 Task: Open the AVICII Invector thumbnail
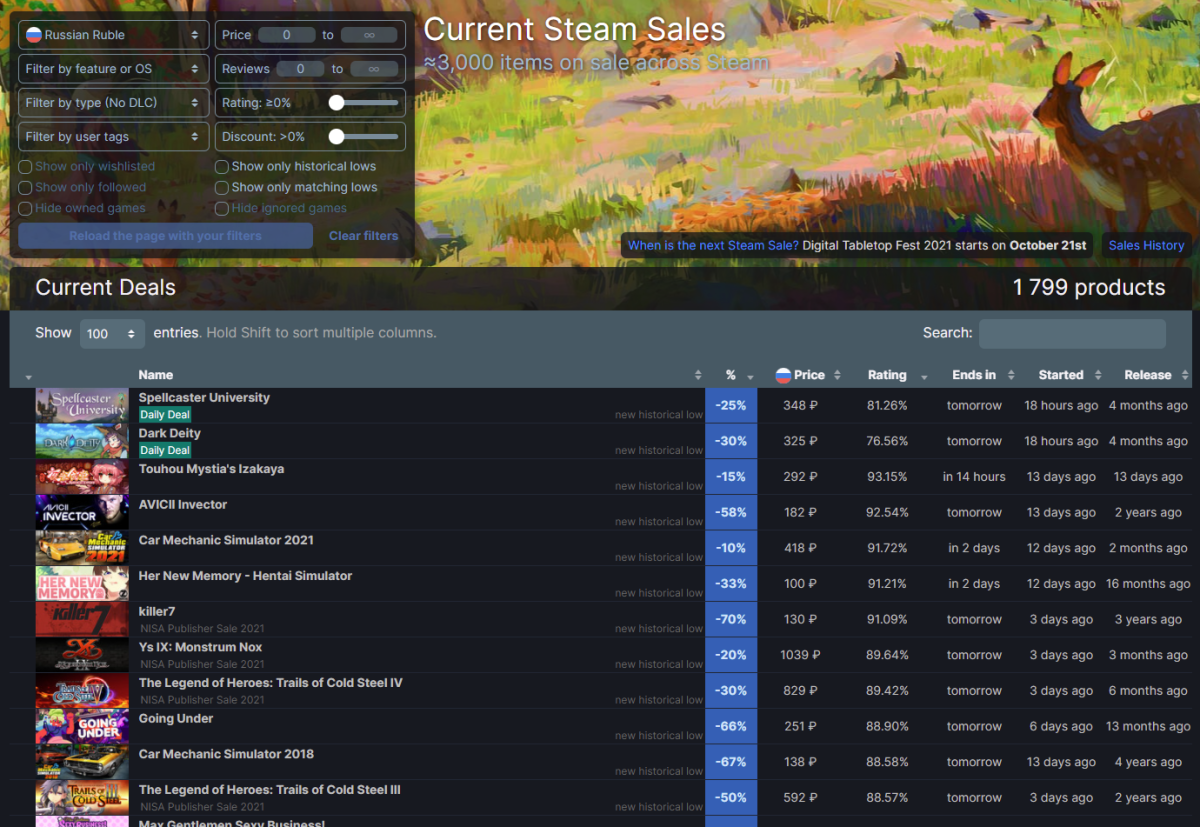click(82, 513)
